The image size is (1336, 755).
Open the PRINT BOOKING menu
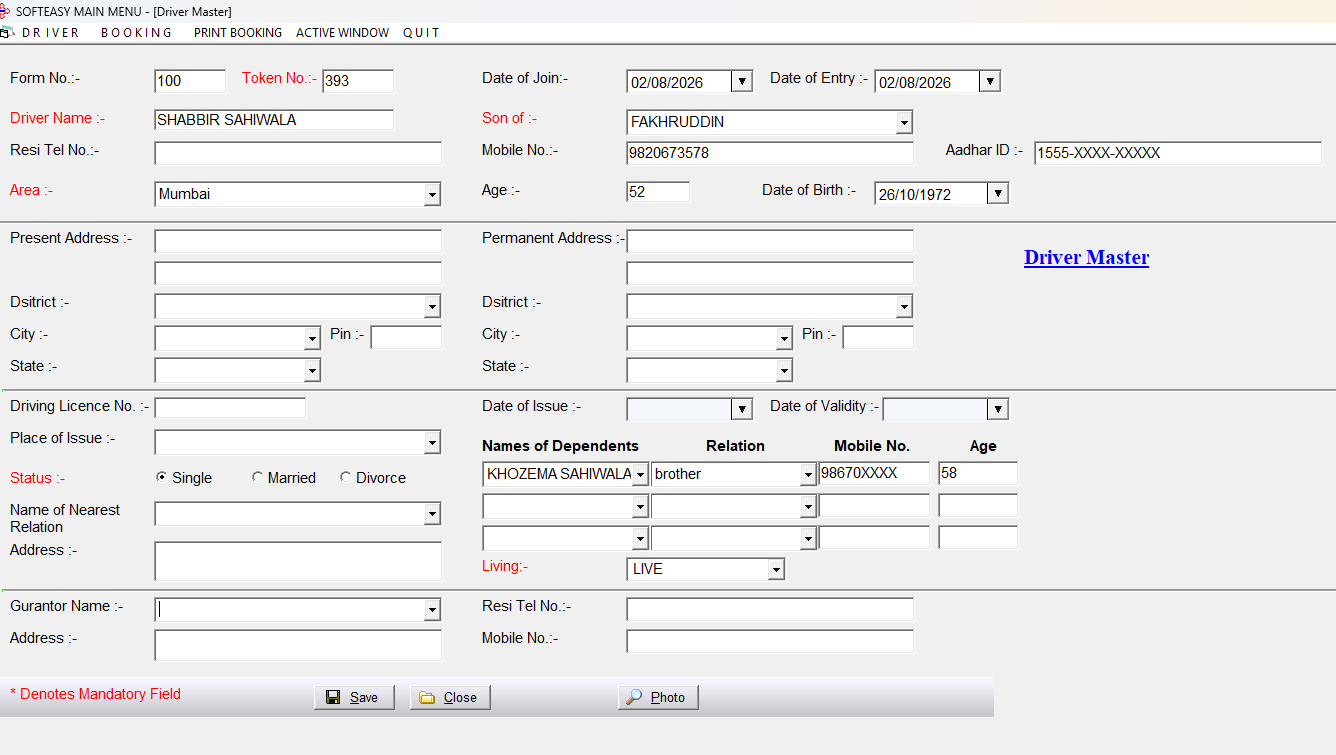[238, 33]
